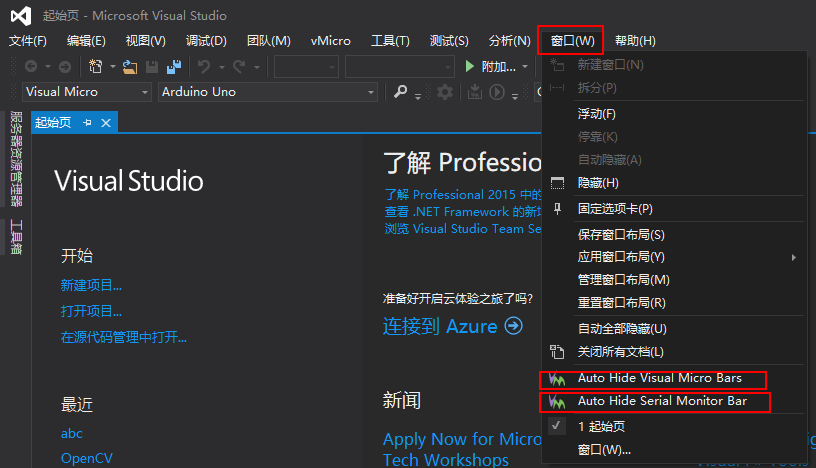This screenshot has width=816, height=468.
Task: Click 浏览 Visual Studio Team Services link
Action: point(463,229)
